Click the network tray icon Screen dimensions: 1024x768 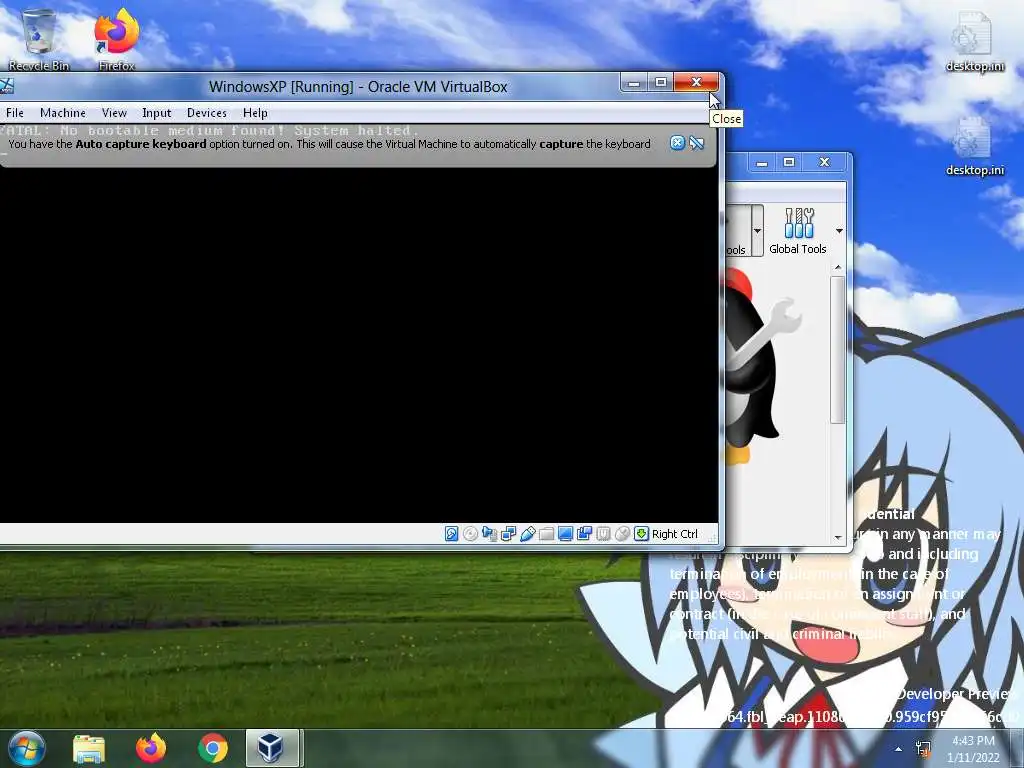pyautogui.click(x=923, y=749)
